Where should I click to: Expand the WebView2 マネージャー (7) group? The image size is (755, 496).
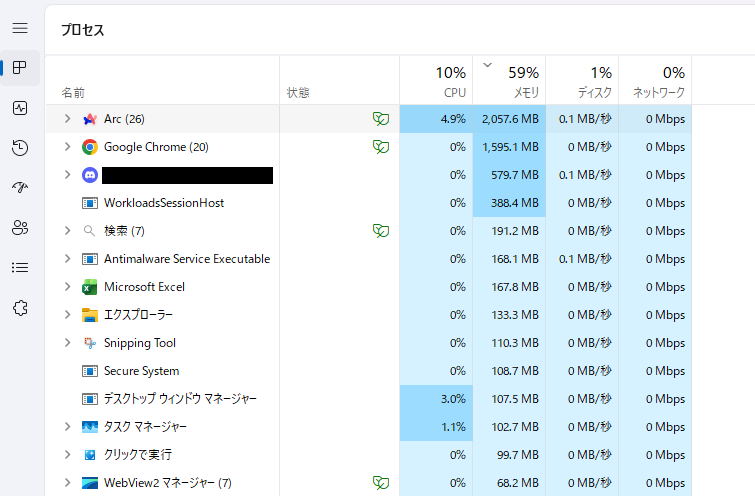pos(67,483)
